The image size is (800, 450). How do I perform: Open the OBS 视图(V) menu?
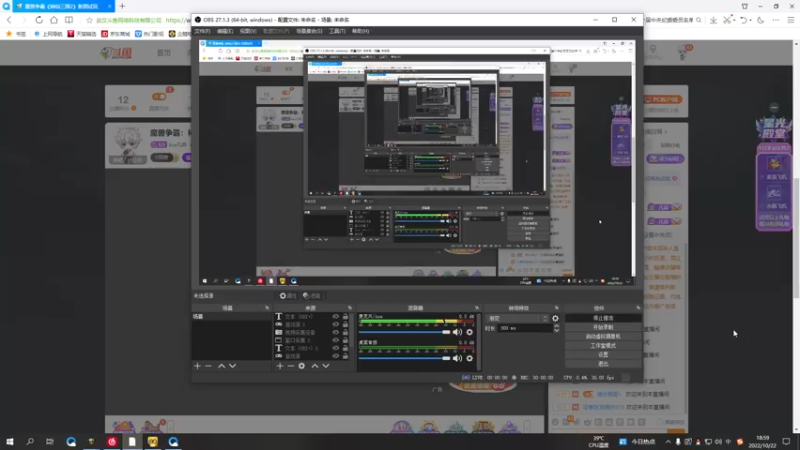point(248,31)
